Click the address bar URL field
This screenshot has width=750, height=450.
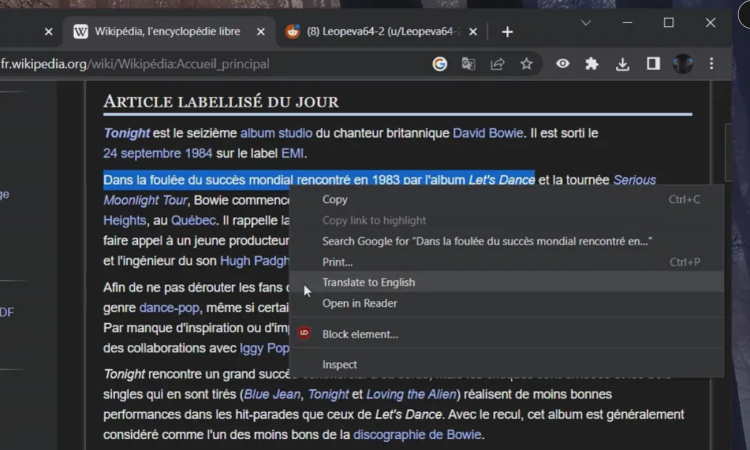(200, 64)
